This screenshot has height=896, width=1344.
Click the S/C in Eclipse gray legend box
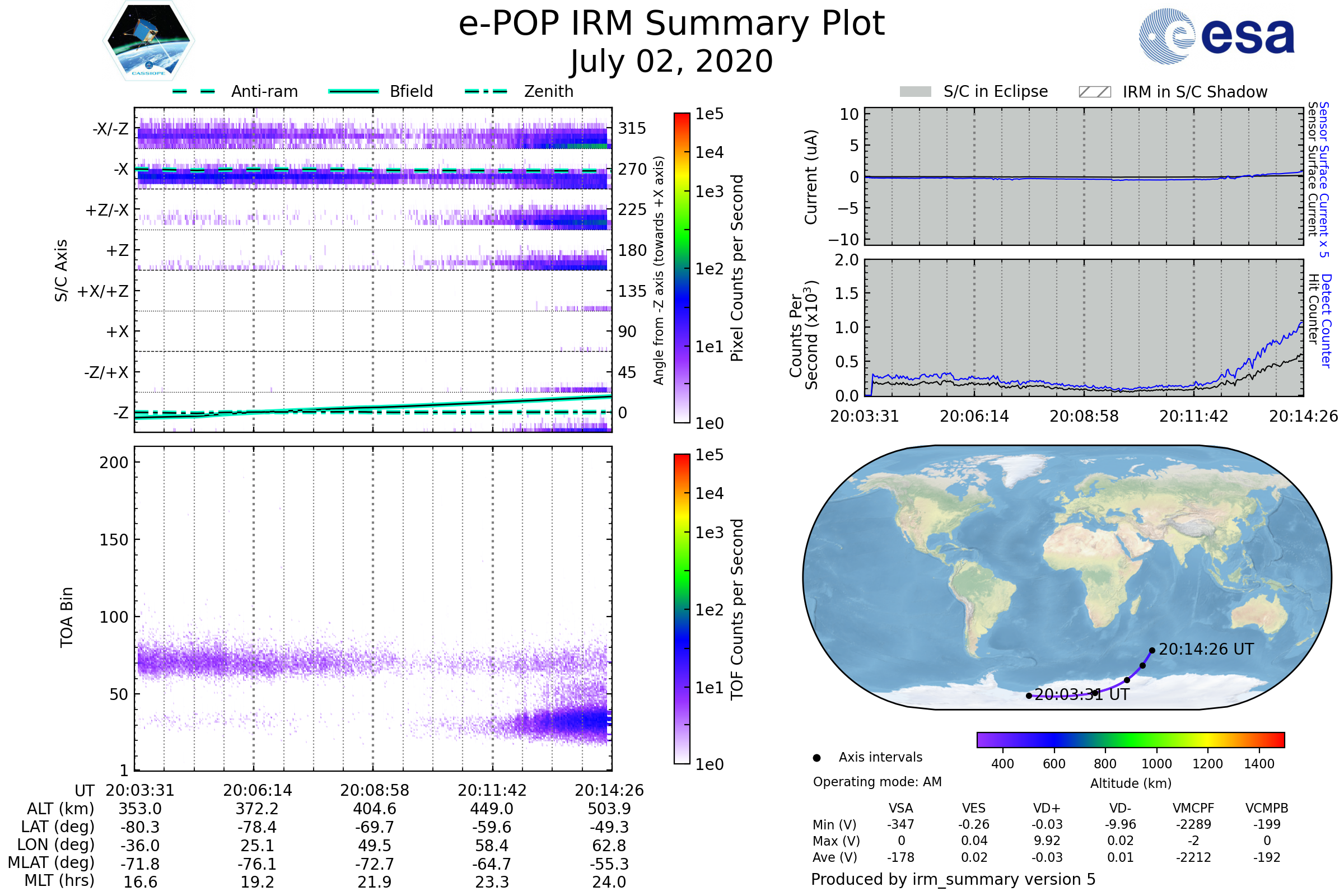pyautogui.click(x=916, y=92)
